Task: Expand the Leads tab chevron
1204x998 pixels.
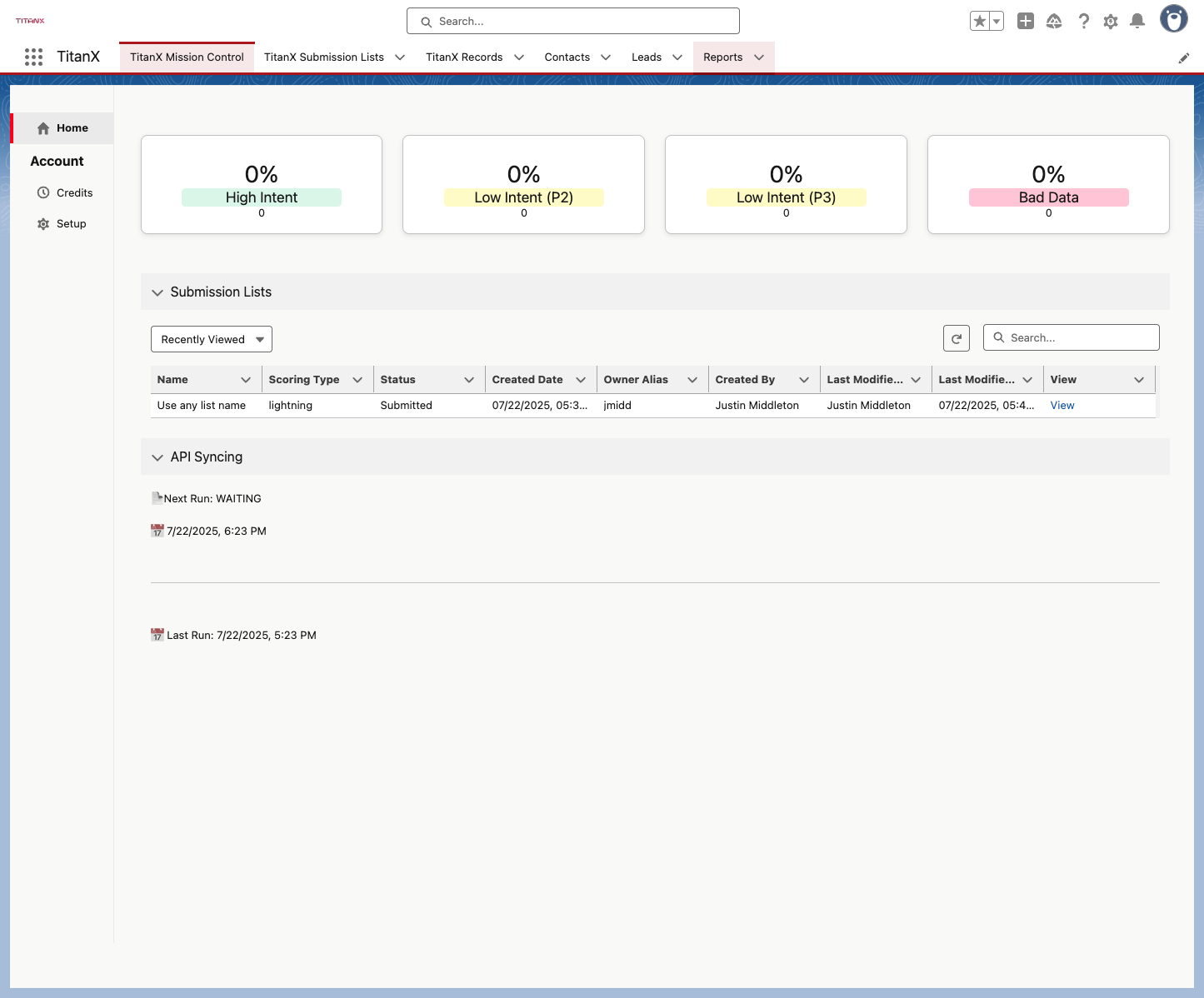Action: click(x=677, y=57)
